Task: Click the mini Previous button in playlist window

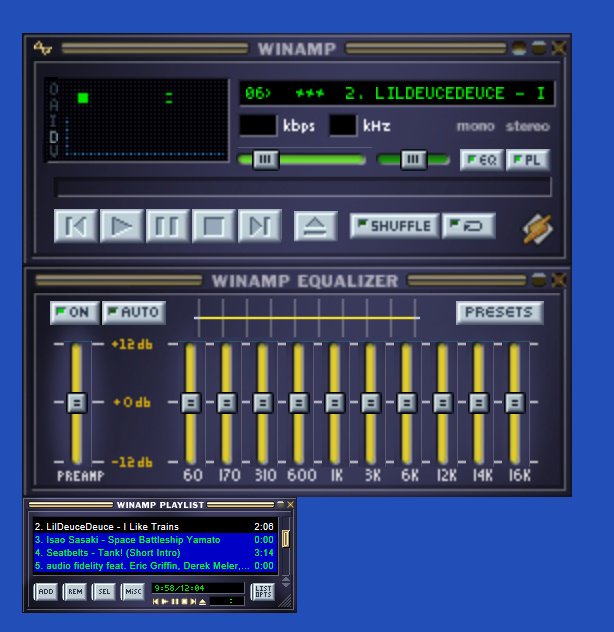Action: (156, 601)
